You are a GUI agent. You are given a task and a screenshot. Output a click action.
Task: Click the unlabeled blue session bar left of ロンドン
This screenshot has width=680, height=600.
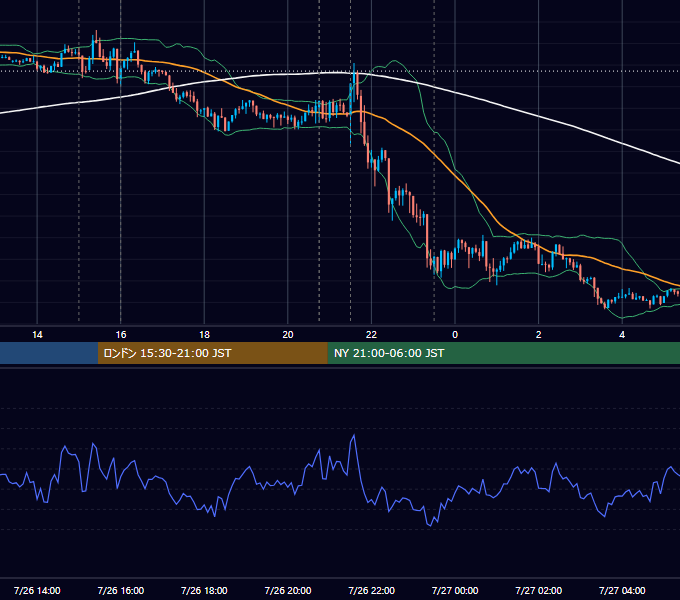pos(49,353)
